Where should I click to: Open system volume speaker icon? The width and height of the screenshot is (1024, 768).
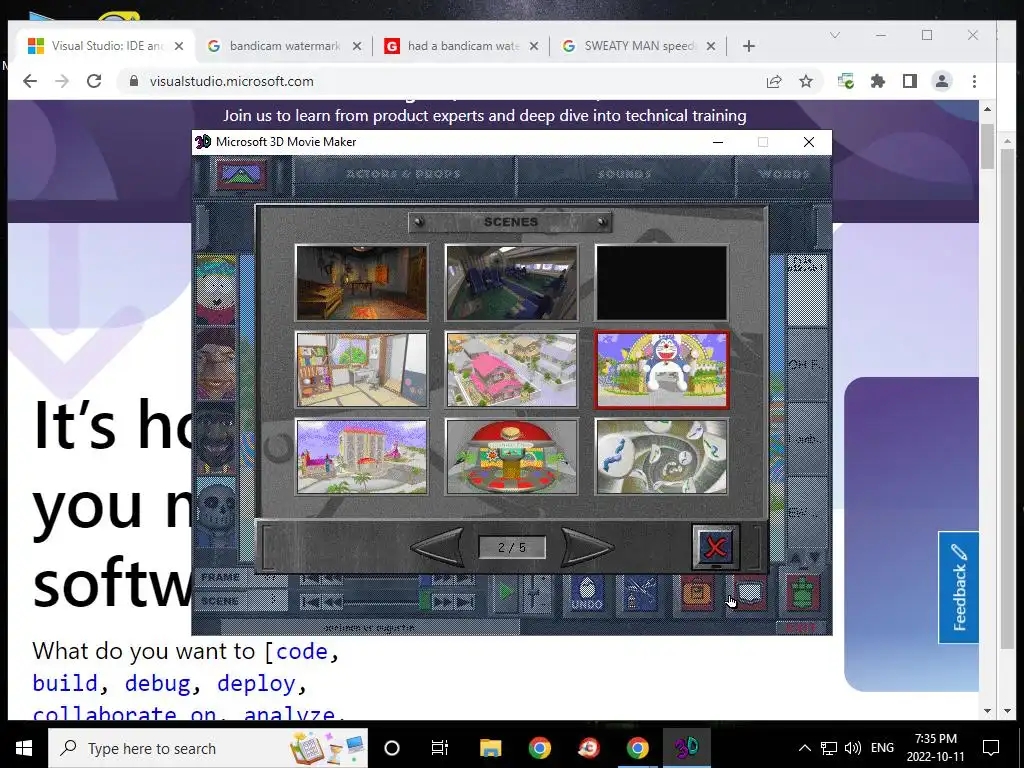[852, 748]
